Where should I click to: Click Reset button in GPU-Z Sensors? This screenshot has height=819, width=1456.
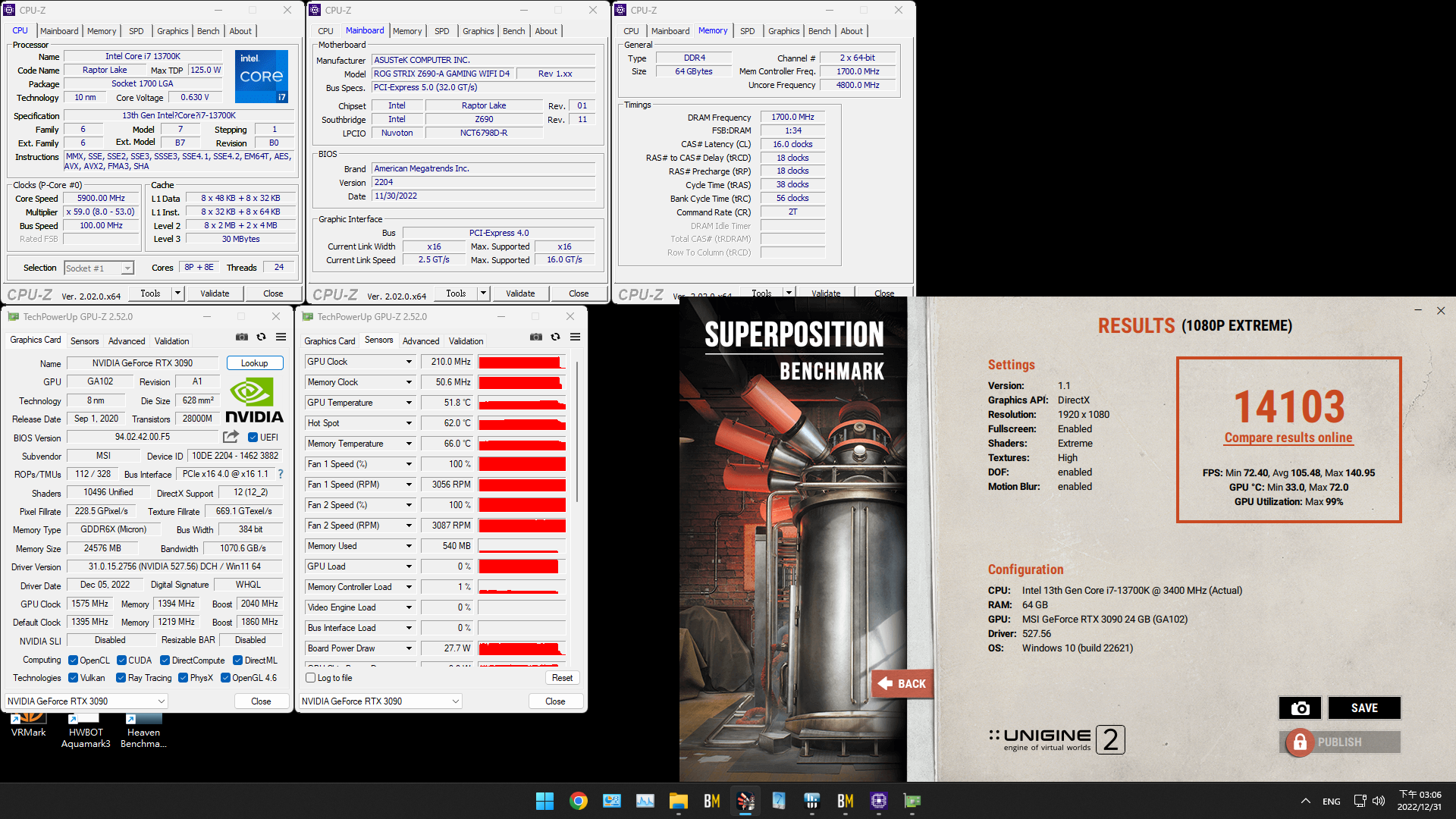pos(562,678)
